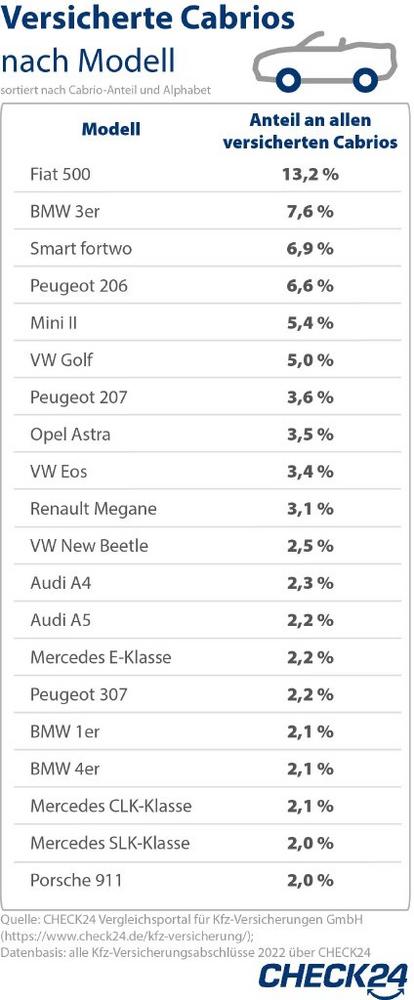
Task: Click the Anteil an allen versicherten Cabrios header
Action: (x=310, y=131)
